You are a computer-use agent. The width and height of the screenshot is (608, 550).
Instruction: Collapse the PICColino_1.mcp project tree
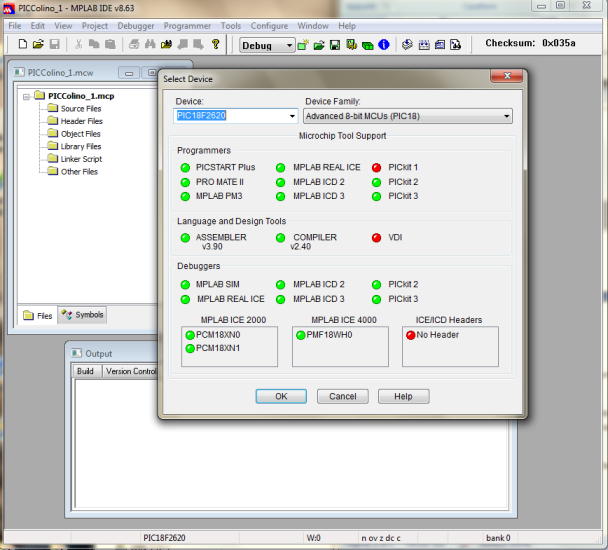(26, 97)
